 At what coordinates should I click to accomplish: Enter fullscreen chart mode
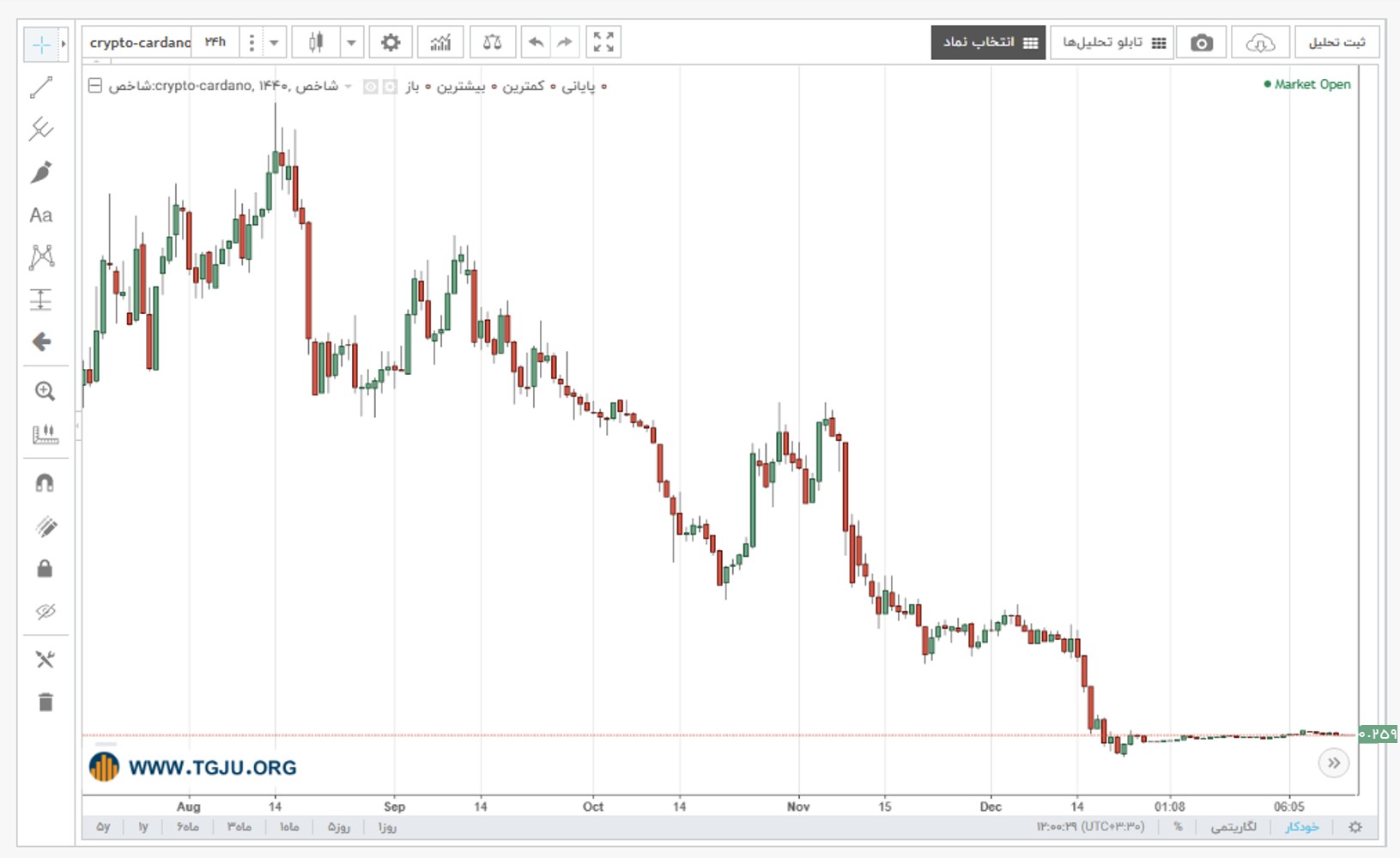(x=603, y=42)
